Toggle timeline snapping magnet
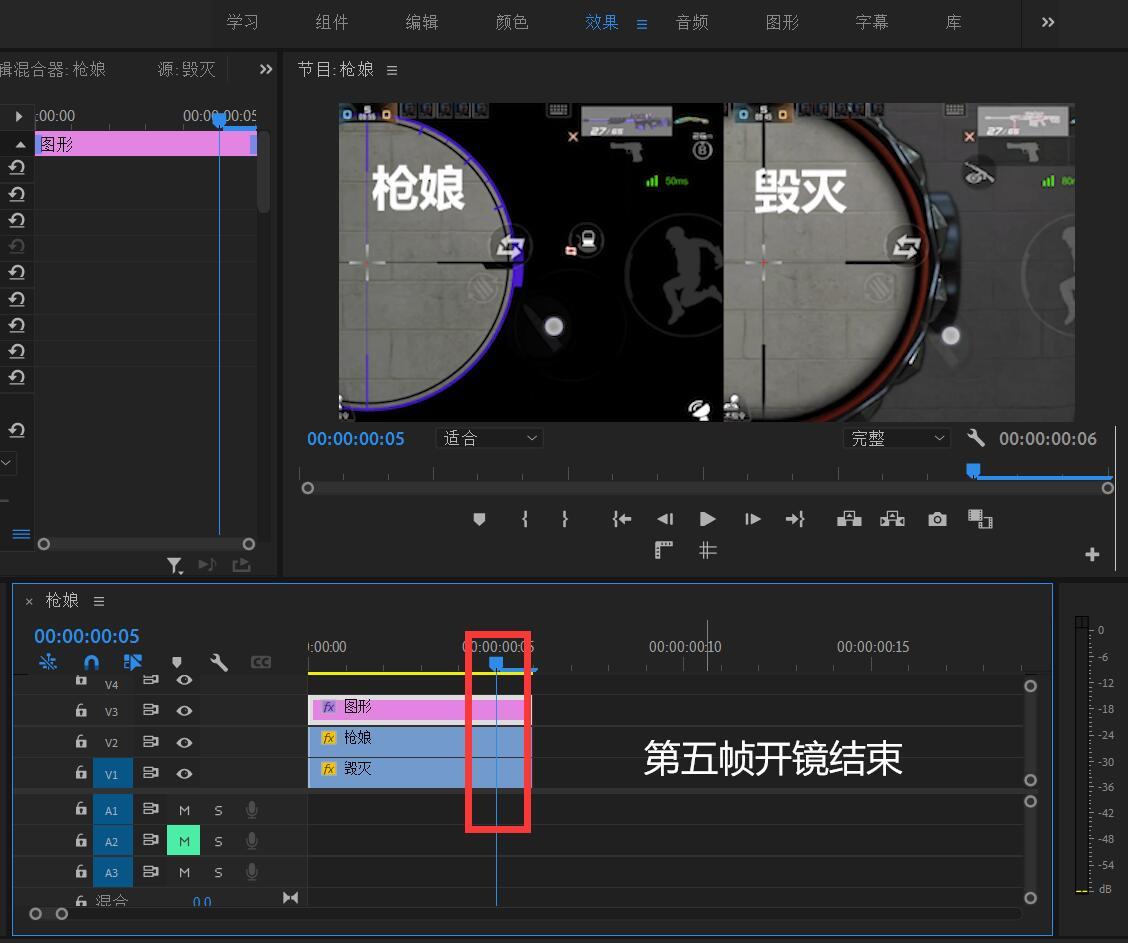 point(91,662)
